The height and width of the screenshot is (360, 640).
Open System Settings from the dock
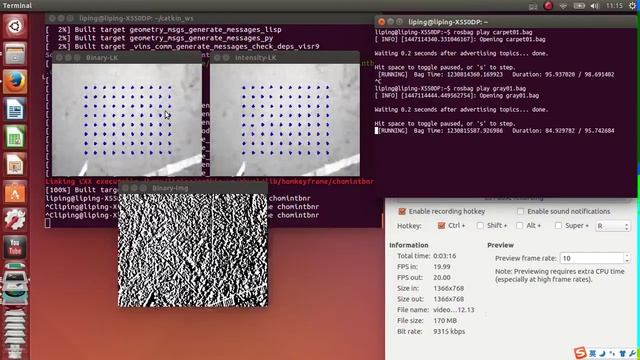click(15, 220)
